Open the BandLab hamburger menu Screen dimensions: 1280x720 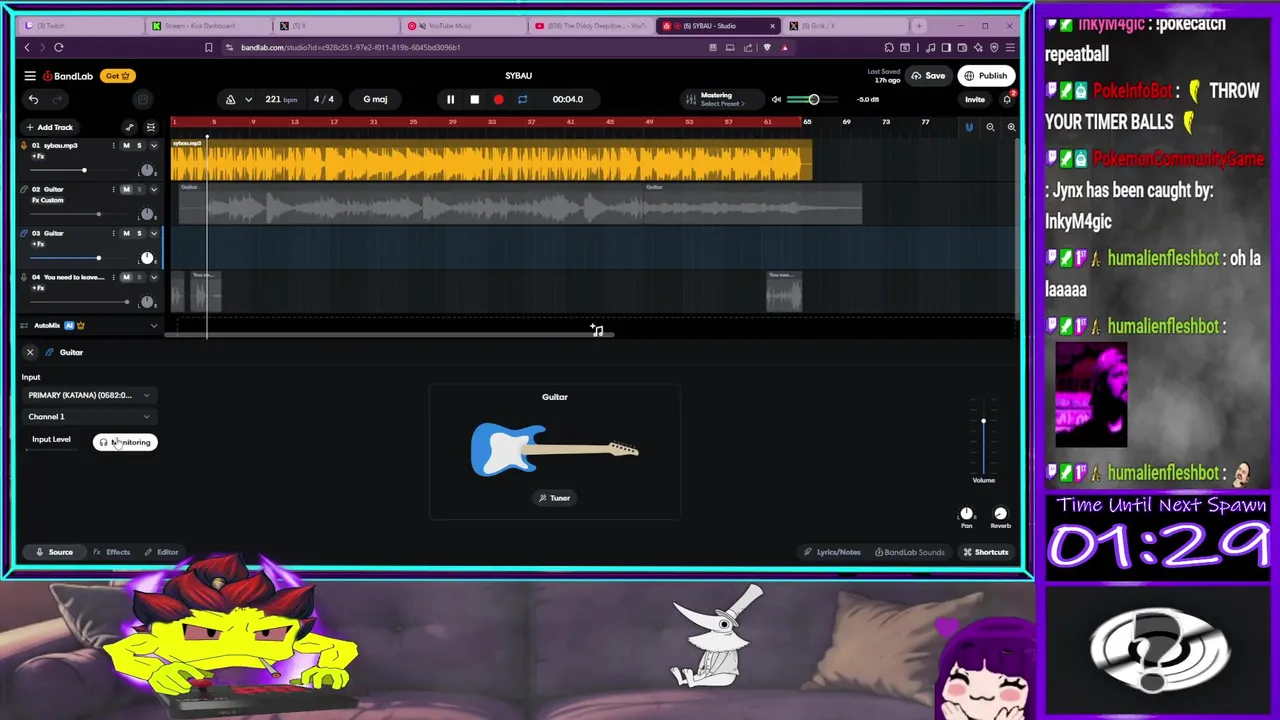[30, 76]
